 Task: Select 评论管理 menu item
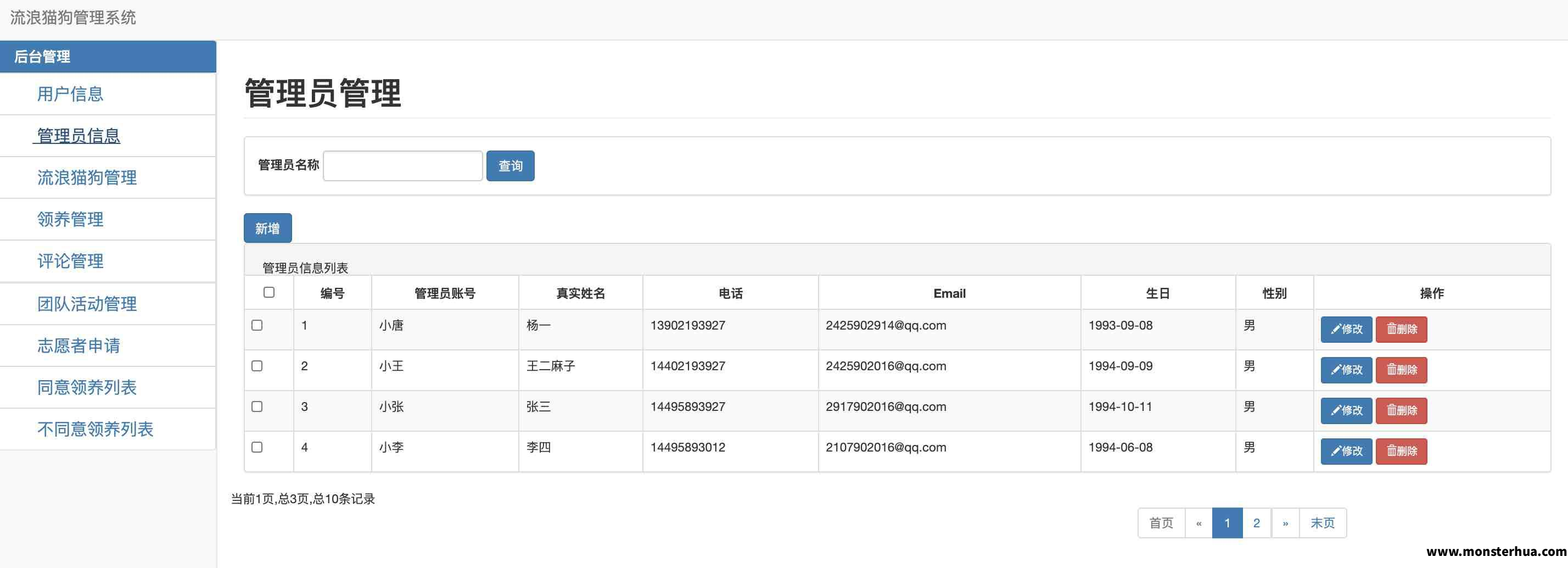tap(70, 261)
